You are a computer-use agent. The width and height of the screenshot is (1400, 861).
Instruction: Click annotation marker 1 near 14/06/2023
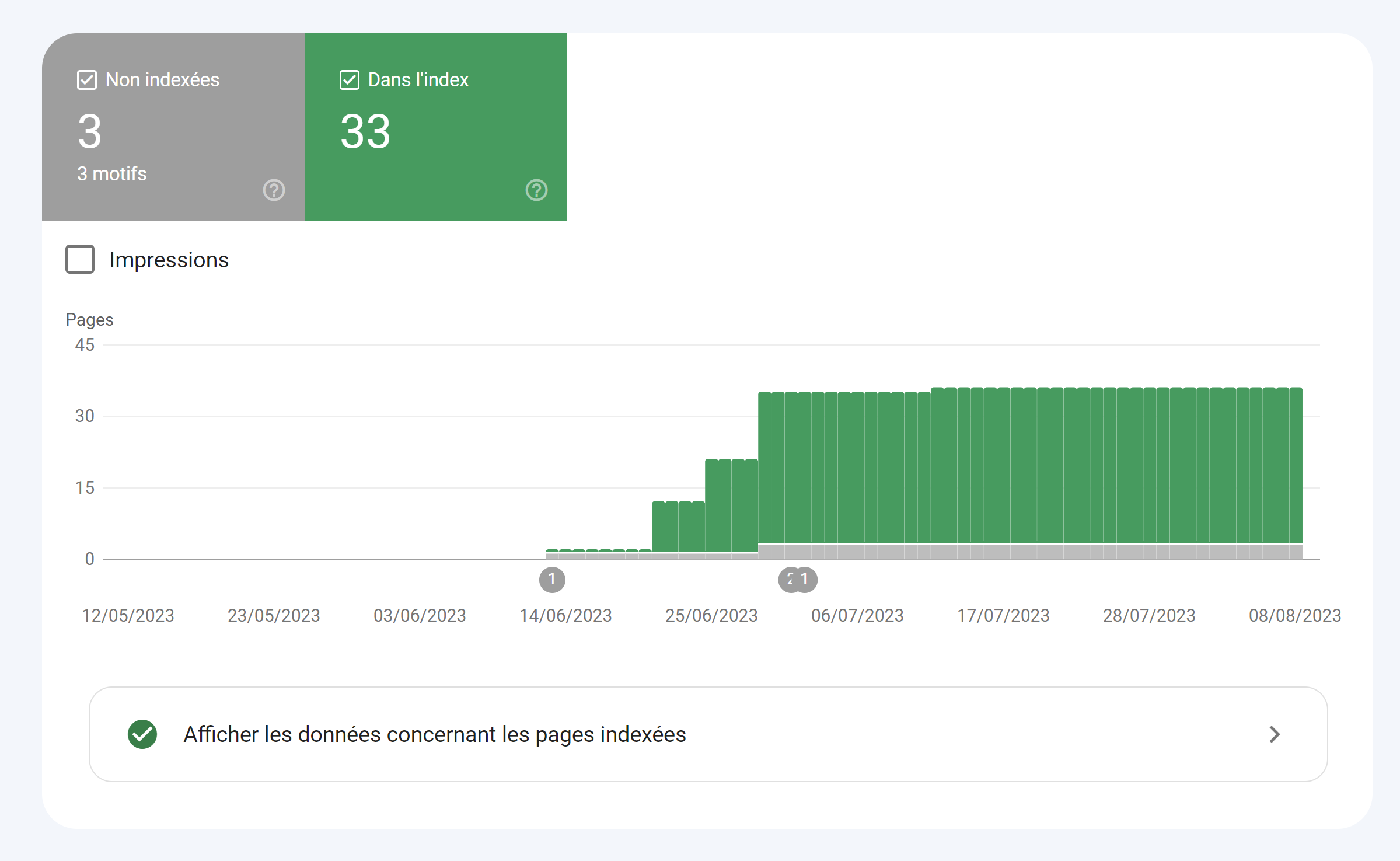pyautogui.click(x=552, y=580)
